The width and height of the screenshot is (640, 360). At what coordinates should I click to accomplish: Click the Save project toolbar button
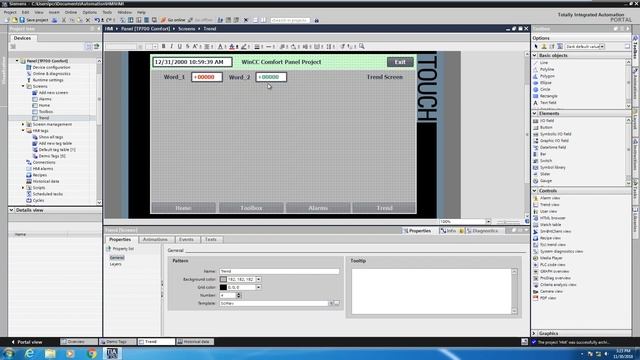33,20
